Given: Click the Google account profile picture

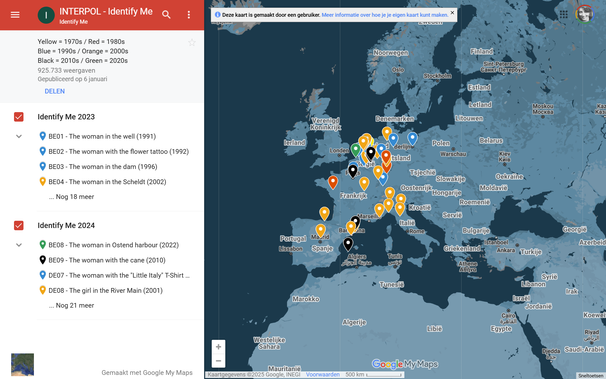Looking at the screenshot, I should point(584,14).
